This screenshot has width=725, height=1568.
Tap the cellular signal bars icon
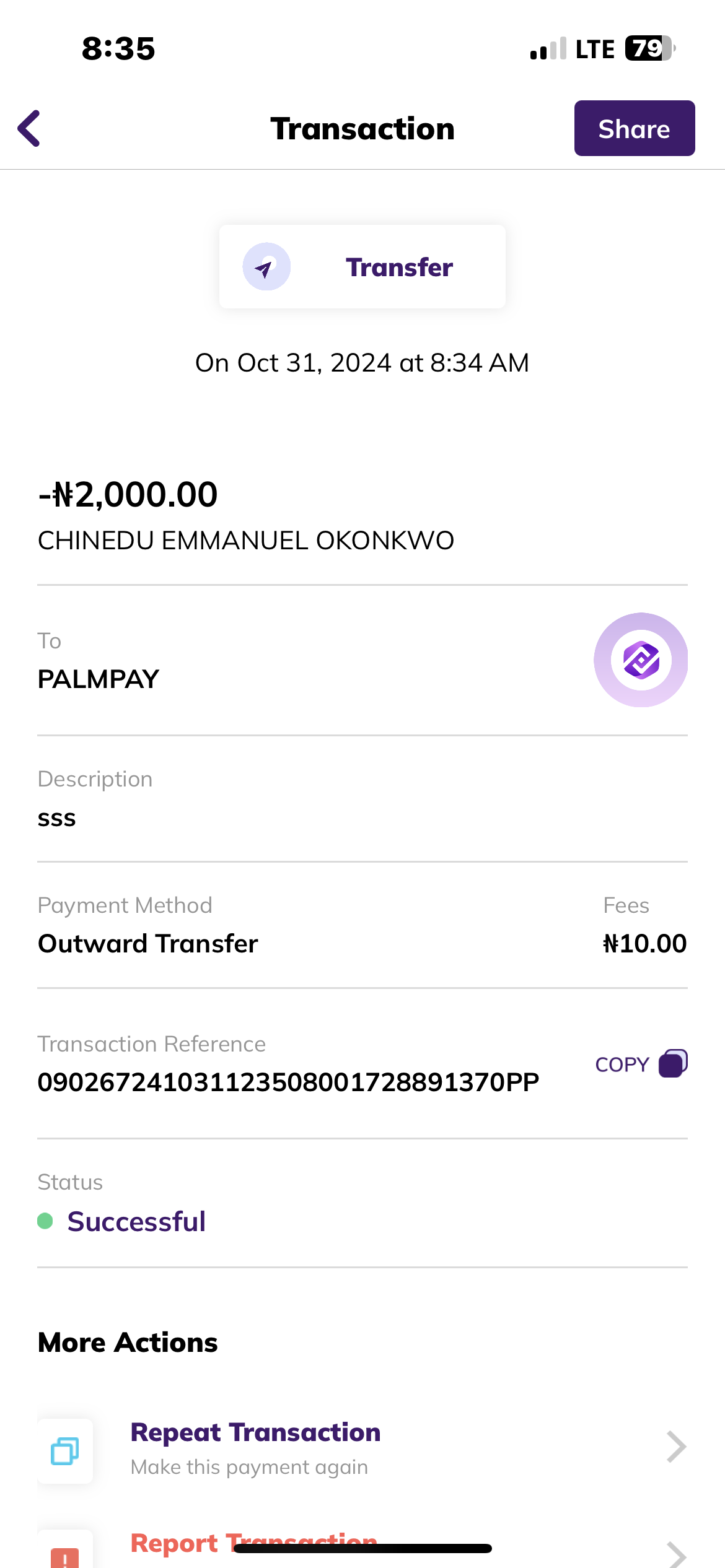(x=548, y=49)
